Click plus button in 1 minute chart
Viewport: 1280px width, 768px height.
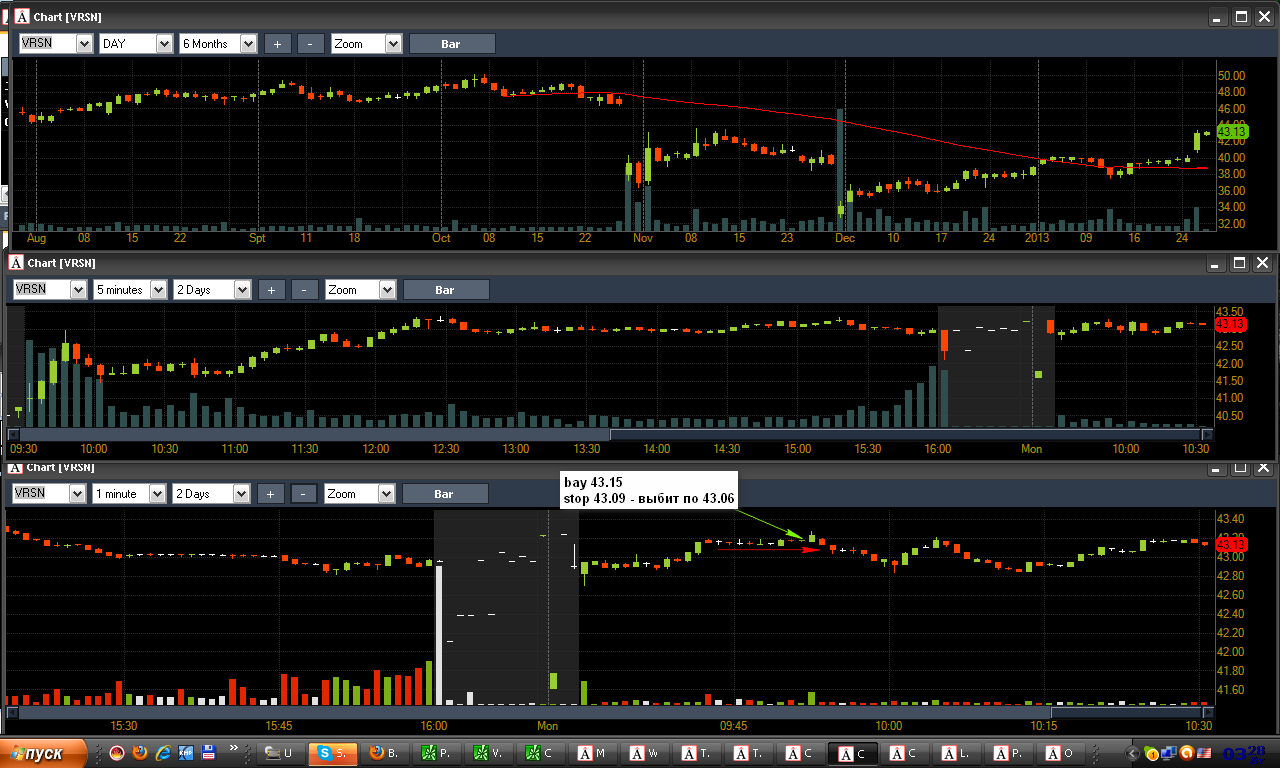271,494
